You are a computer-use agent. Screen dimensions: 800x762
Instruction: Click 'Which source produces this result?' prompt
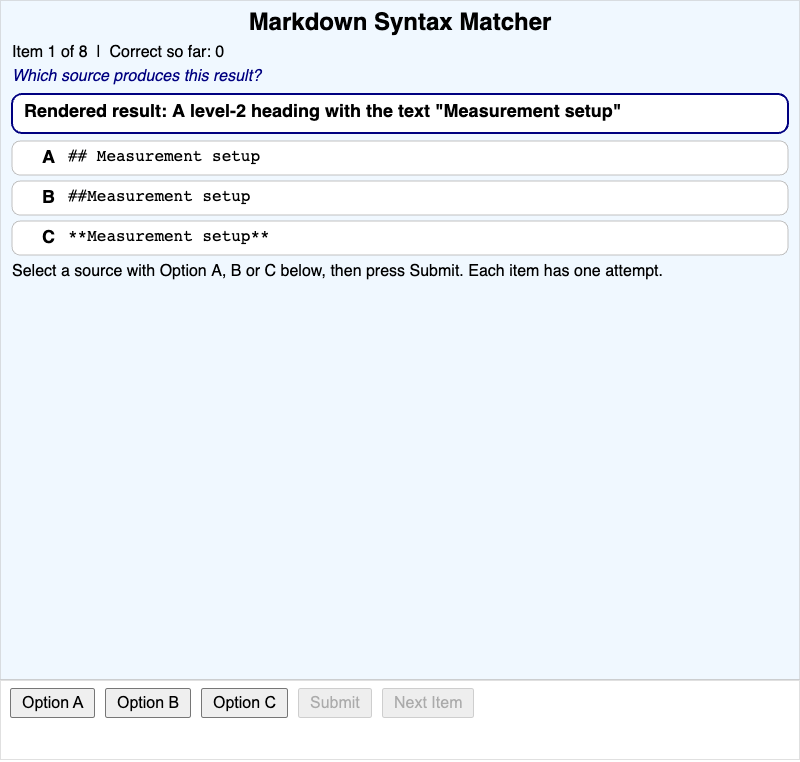point(137,75)
